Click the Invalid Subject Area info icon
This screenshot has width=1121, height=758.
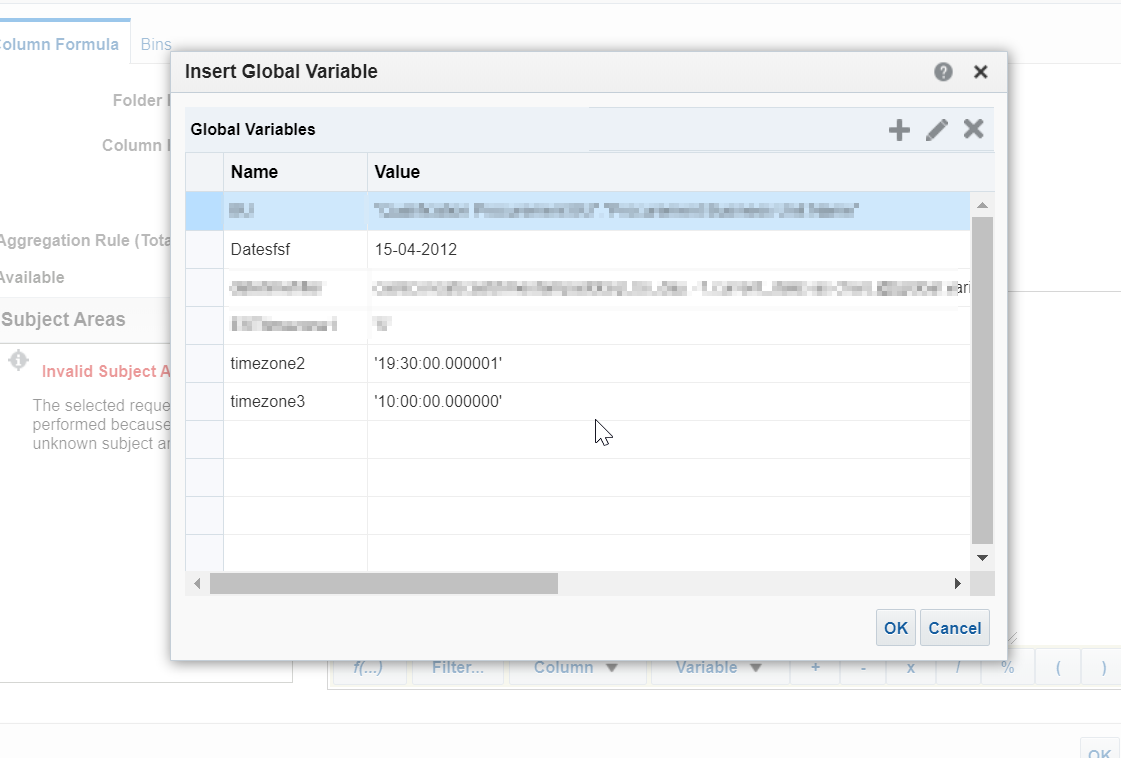tap(19, 360)
